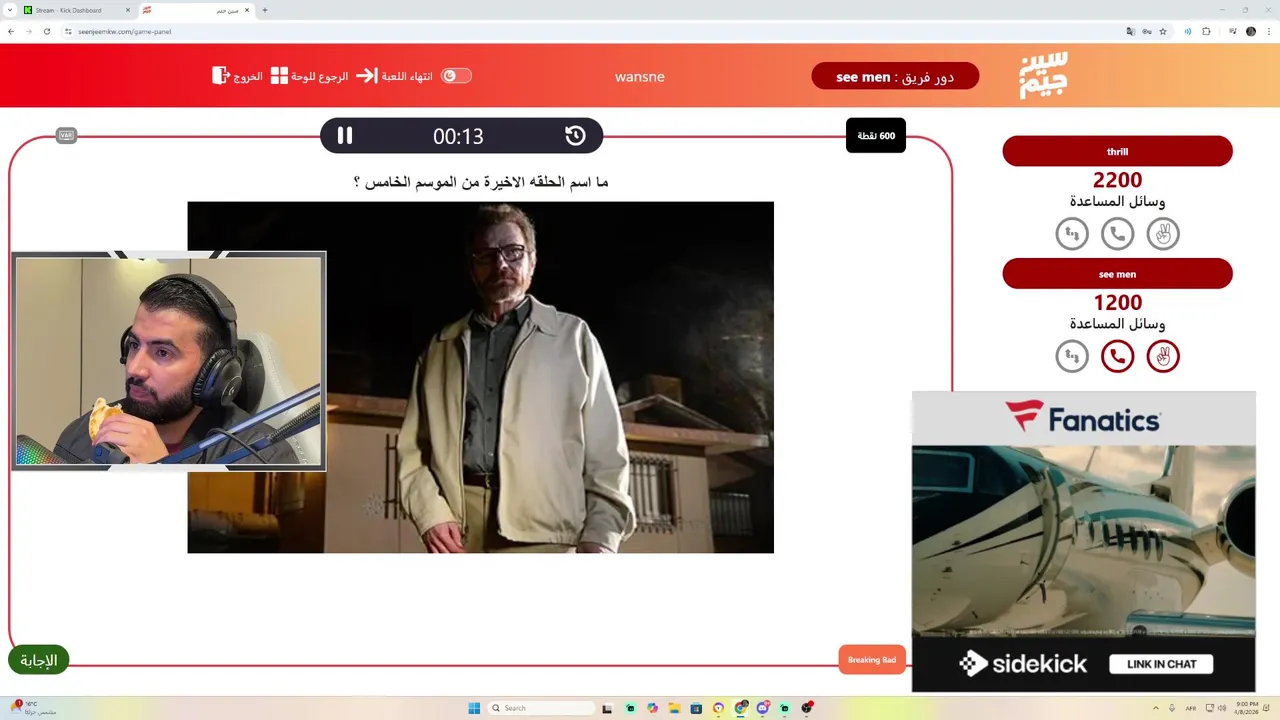Image resolution: width=1280 pixels, height=720 pixels.
Task: Click the end game arrow icon
Action: [x=367, y=76]
